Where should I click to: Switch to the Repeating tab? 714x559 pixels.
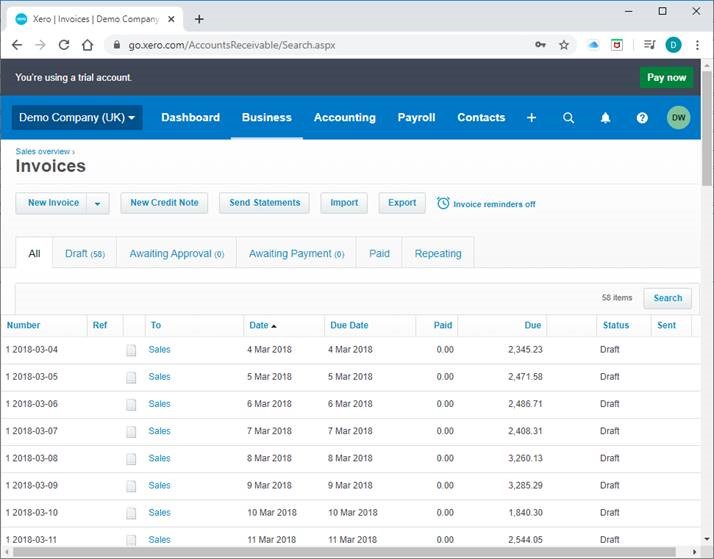pos(438,253)
